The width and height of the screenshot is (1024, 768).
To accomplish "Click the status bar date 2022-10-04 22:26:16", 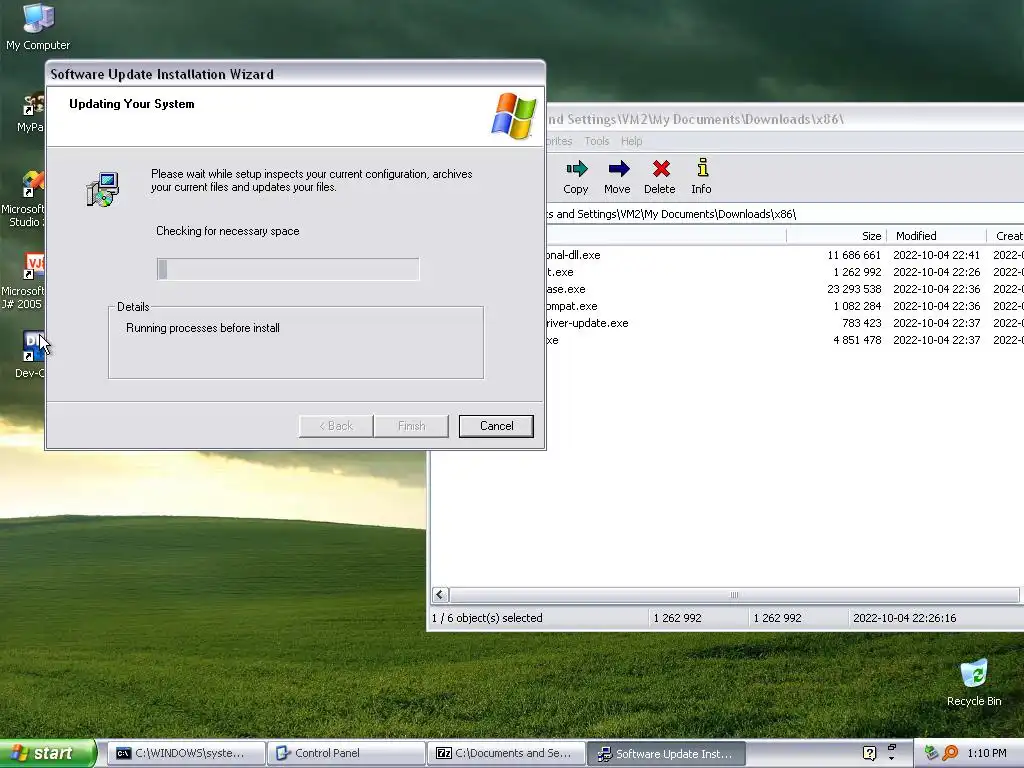I will [904, 618].
